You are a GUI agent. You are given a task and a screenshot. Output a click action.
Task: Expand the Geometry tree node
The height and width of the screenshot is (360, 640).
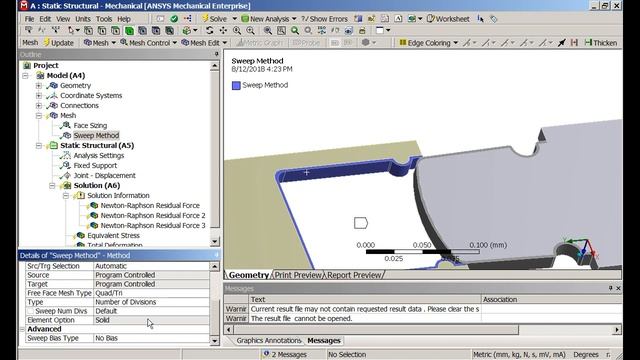coord(39,86)
